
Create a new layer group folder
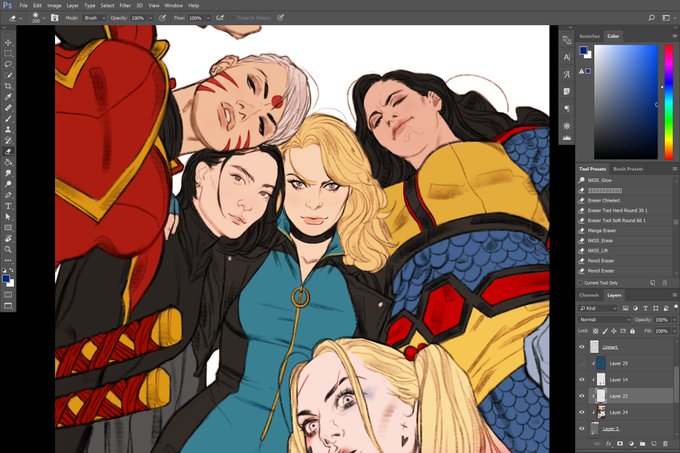coord(642,444)
